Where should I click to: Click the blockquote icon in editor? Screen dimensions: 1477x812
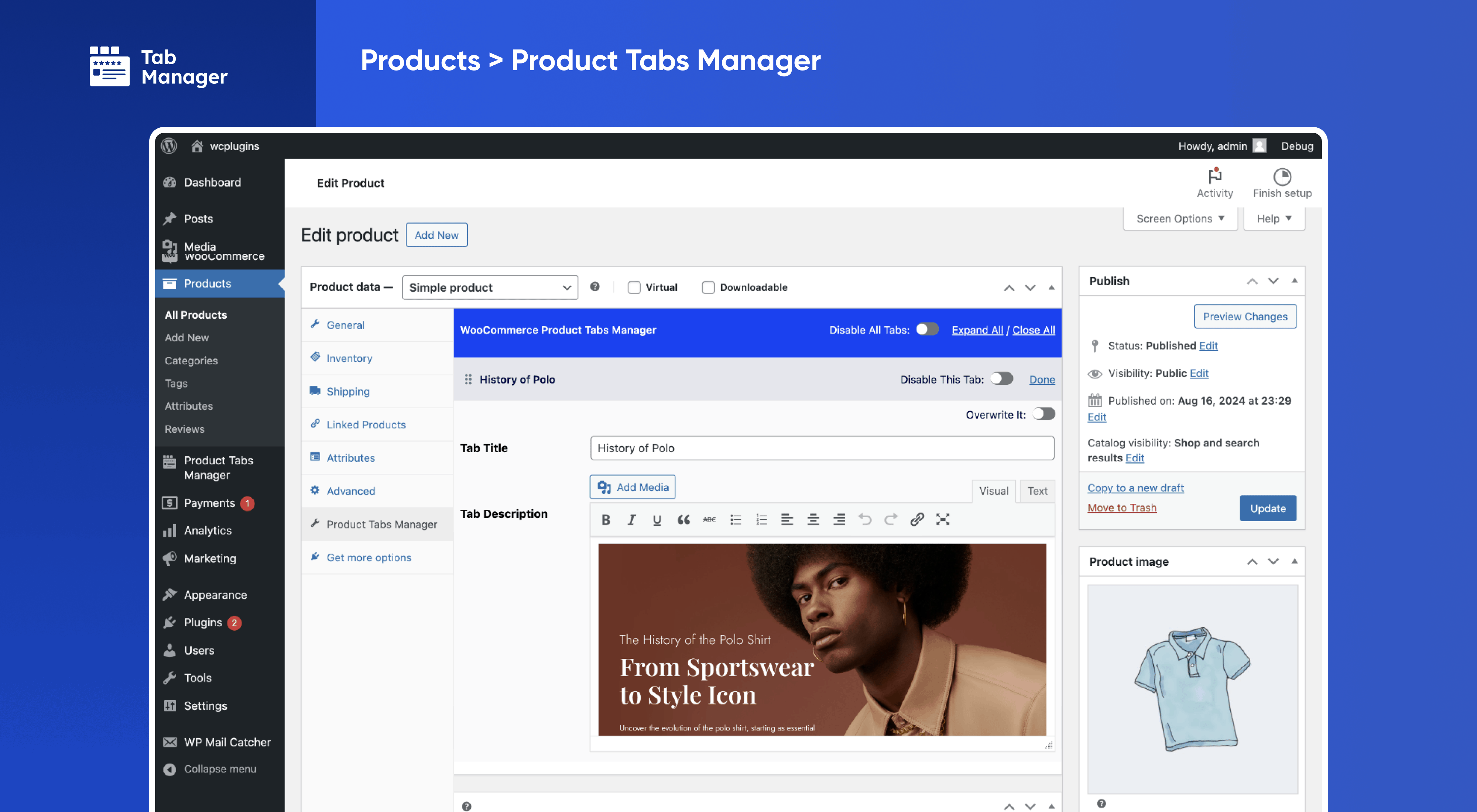click(x=683, y=520)
